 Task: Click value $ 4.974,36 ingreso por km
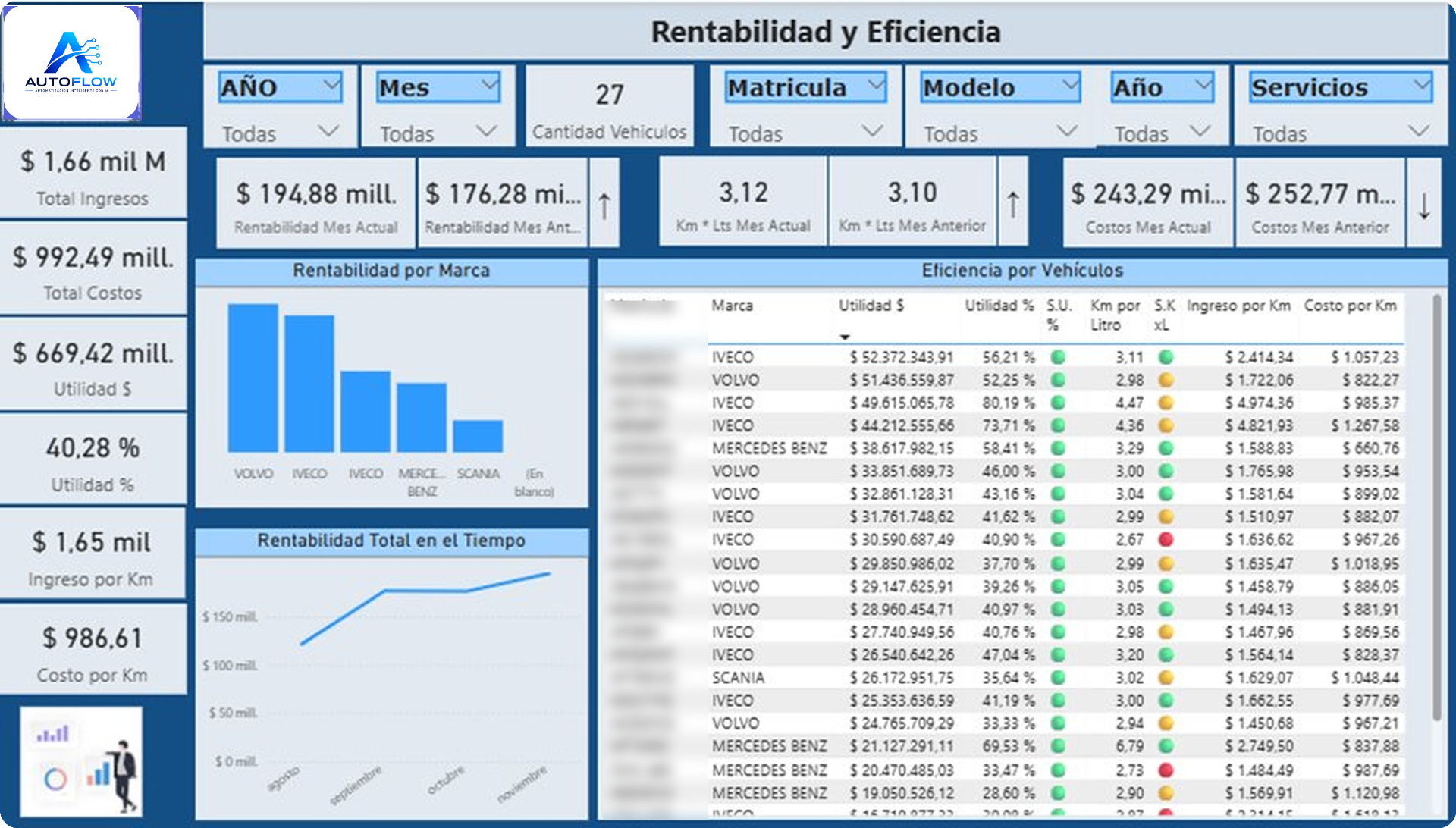click(1259, 403)
